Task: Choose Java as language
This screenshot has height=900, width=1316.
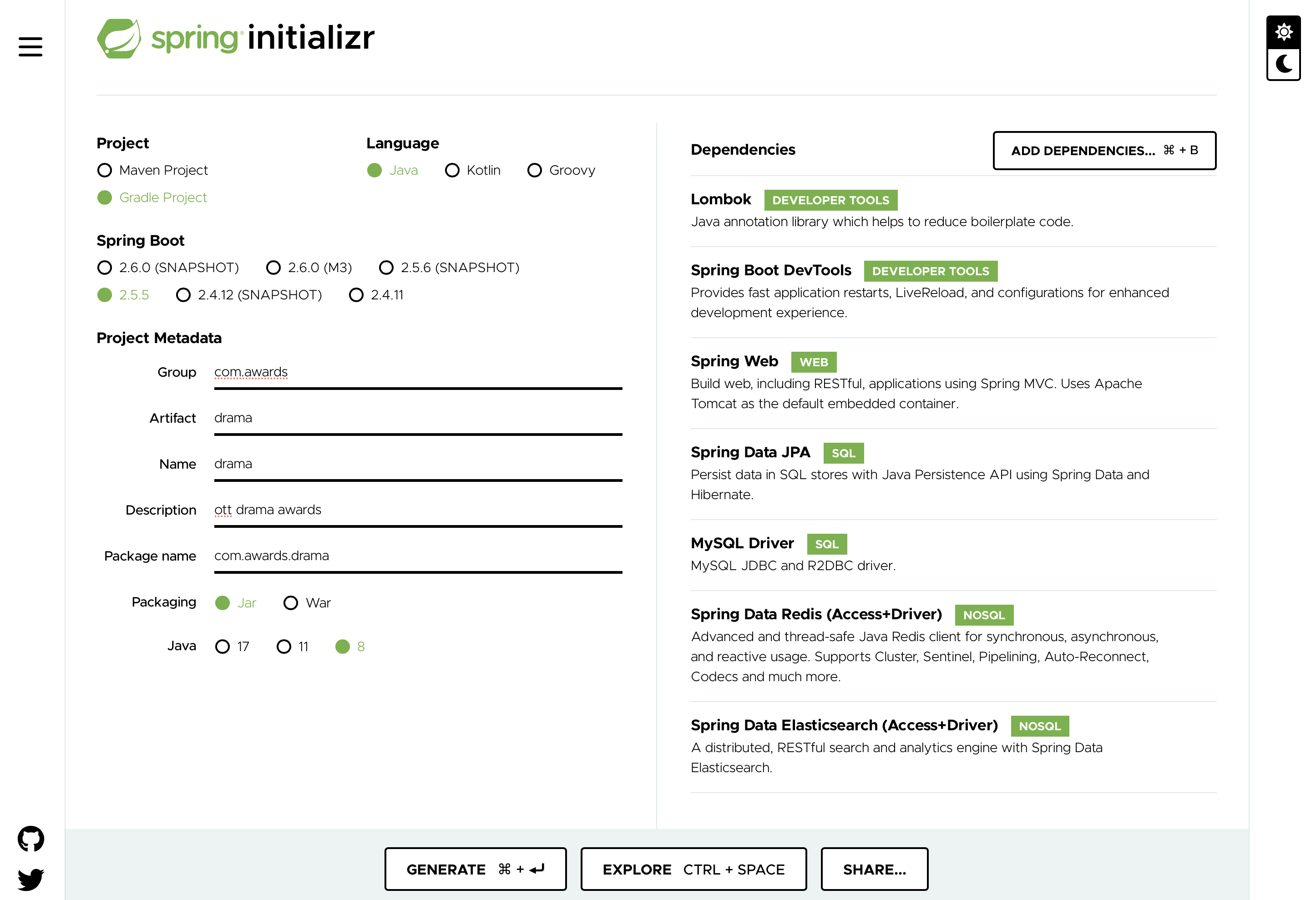Action: click(392, 170)
